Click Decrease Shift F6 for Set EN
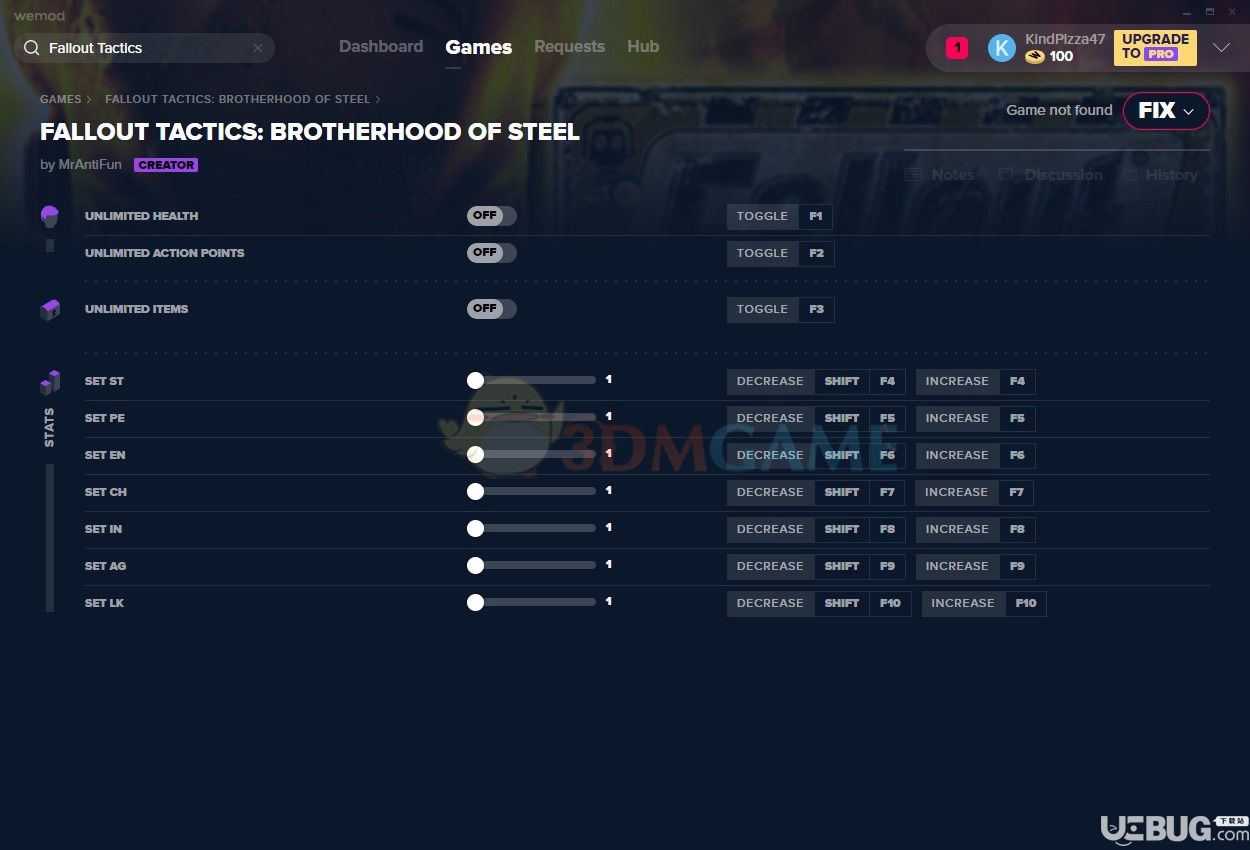Image resolution: width=1250 pixels, height=850 pixels. point(816,455)
